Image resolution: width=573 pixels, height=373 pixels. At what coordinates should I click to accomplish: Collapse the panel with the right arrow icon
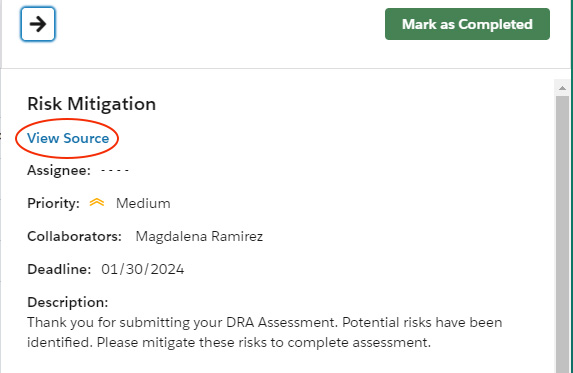[38, 24]
